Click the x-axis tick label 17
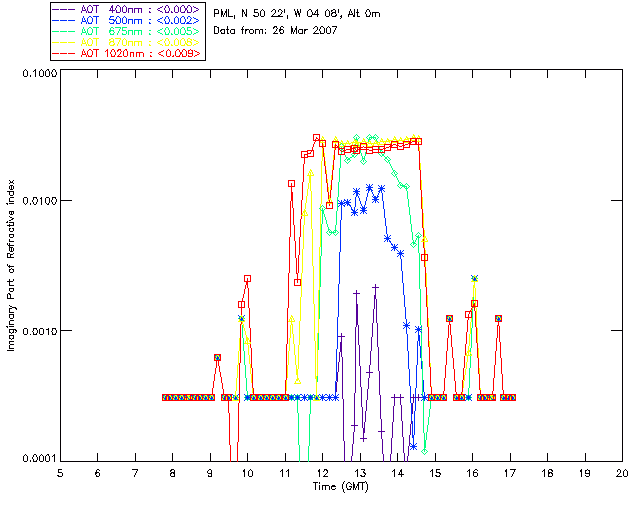This screenshot has height=512, width=640. (510, 473)
